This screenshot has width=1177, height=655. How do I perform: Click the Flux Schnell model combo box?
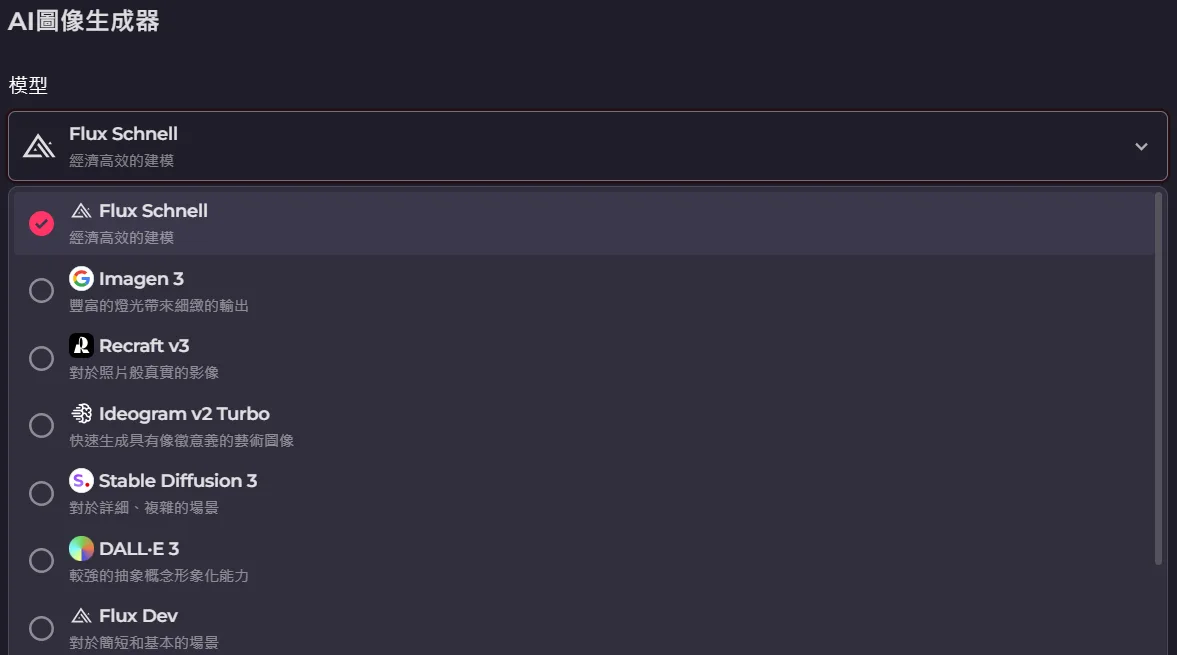point(587,146)
